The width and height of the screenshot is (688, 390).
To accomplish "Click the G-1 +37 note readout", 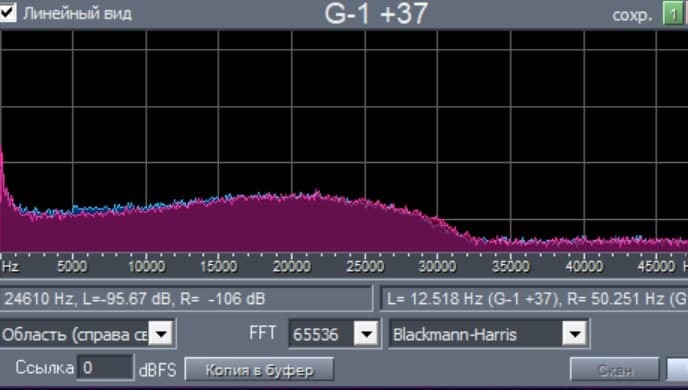I will pyautogui.click(x=376, y=13).
